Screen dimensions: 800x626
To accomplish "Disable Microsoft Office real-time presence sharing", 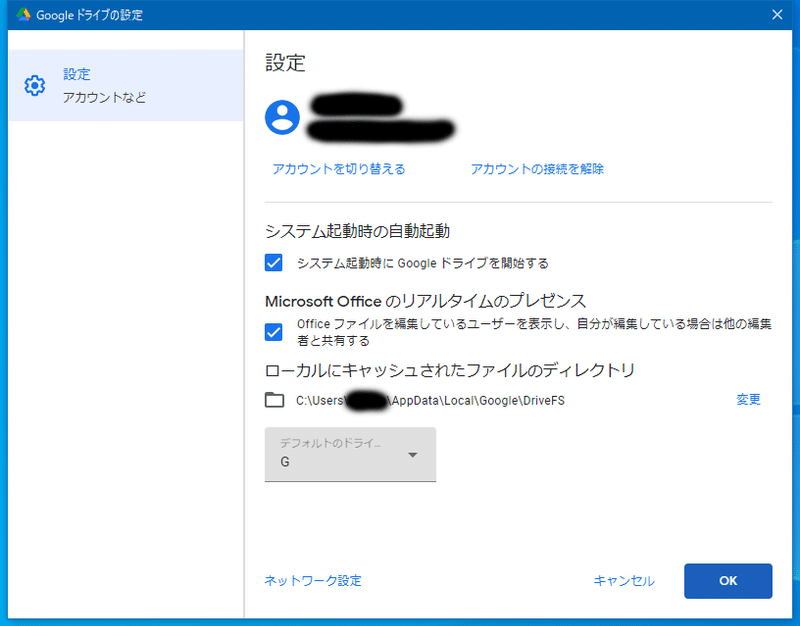I will tap(272, 331).
